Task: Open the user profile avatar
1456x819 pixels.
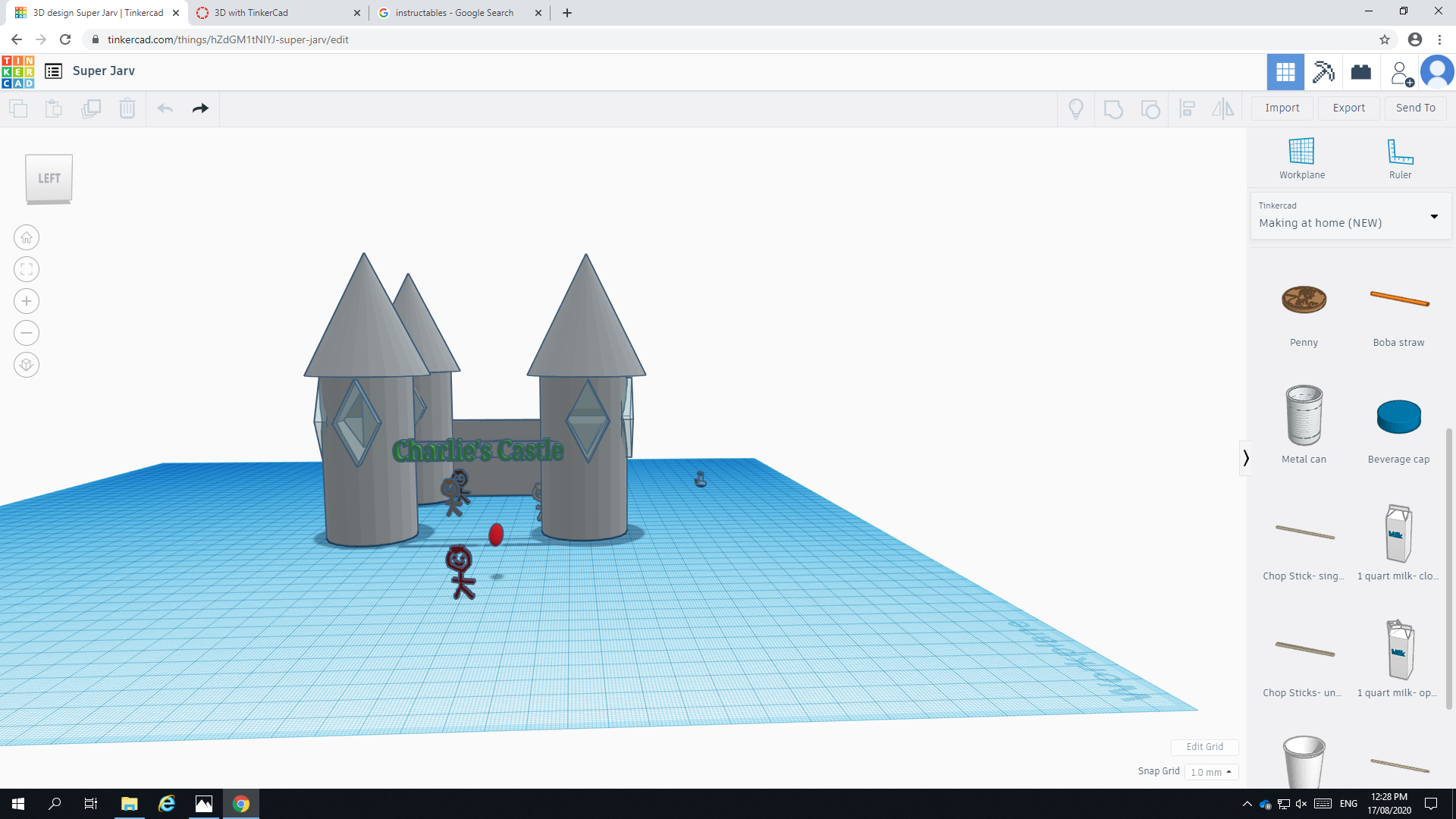Action: click(1437, 72)
